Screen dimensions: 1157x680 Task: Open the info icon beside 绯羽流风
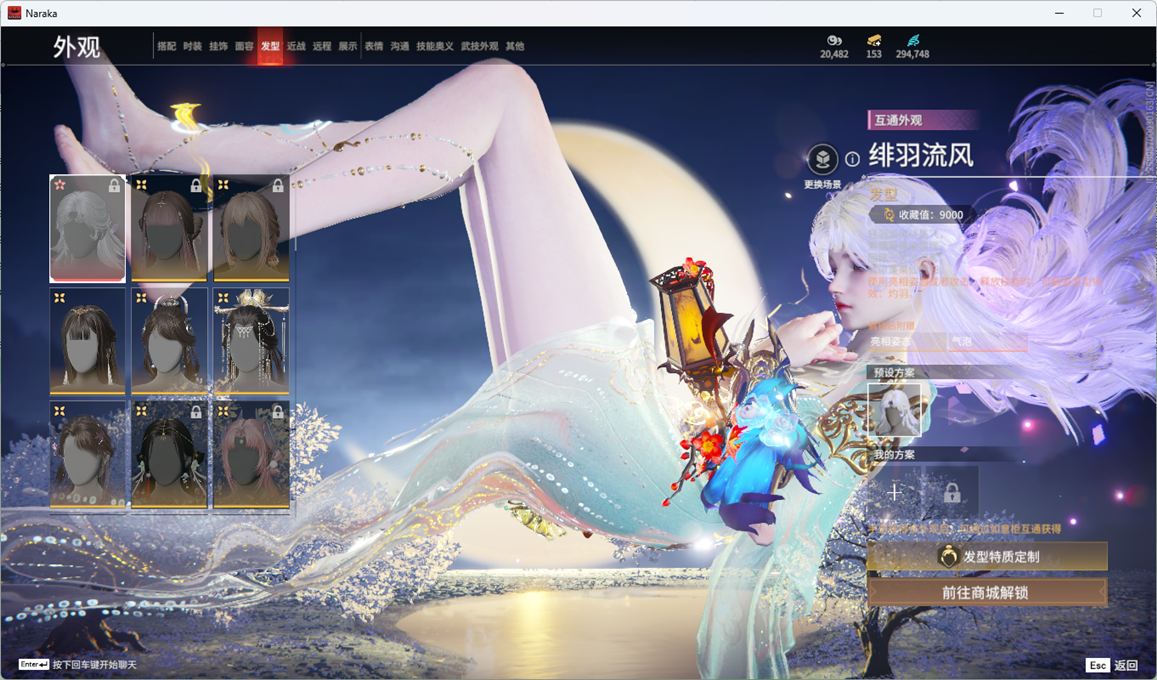852,159
